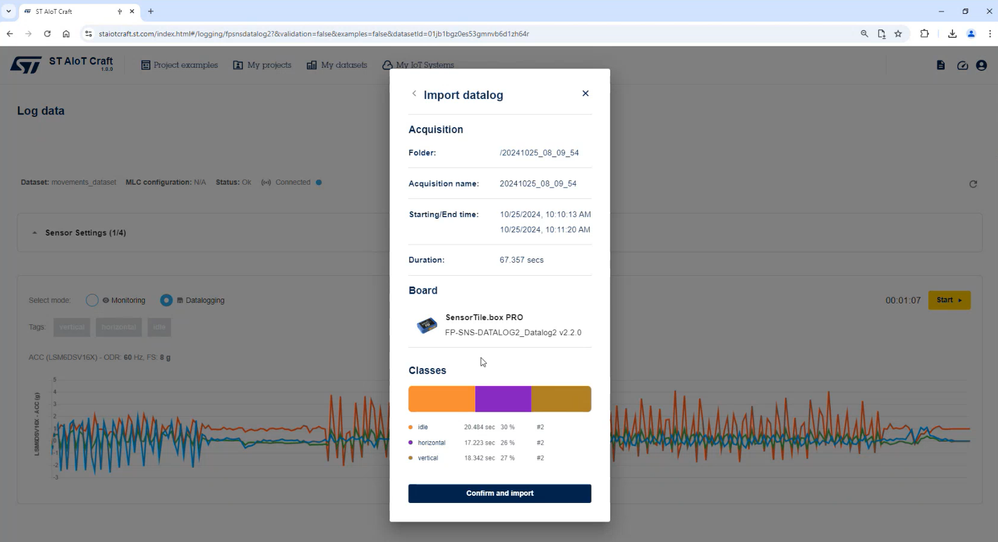Reload the browser page
This screenshot has height=542, width=998.
47,34
